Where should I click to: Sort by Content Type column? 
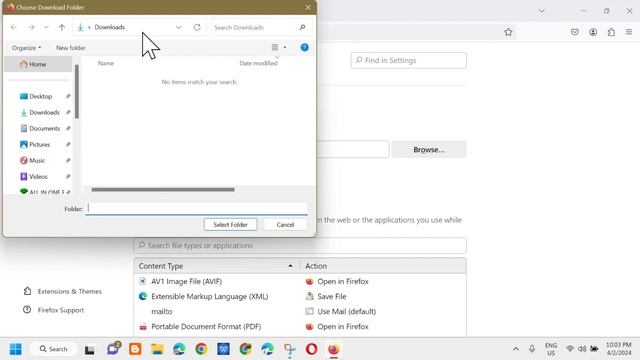(216, 266)
